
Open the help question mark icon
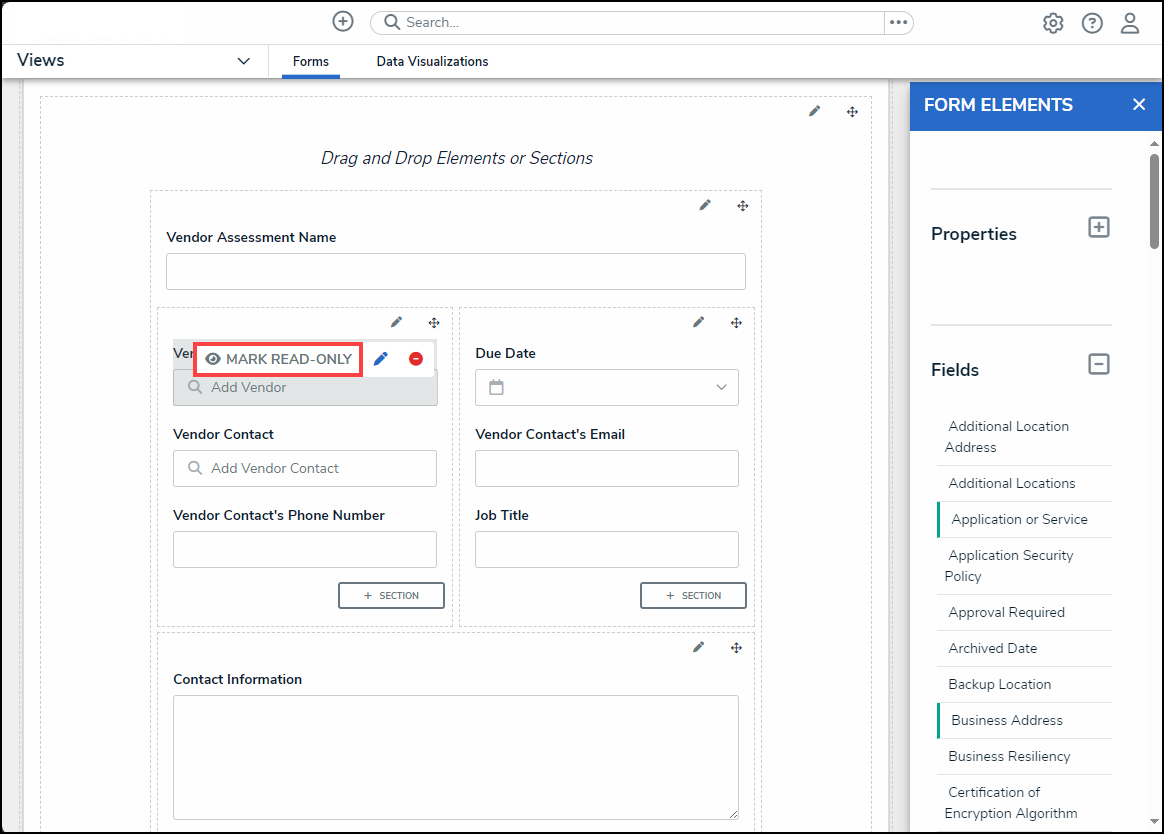click(x=1092, y=23)
